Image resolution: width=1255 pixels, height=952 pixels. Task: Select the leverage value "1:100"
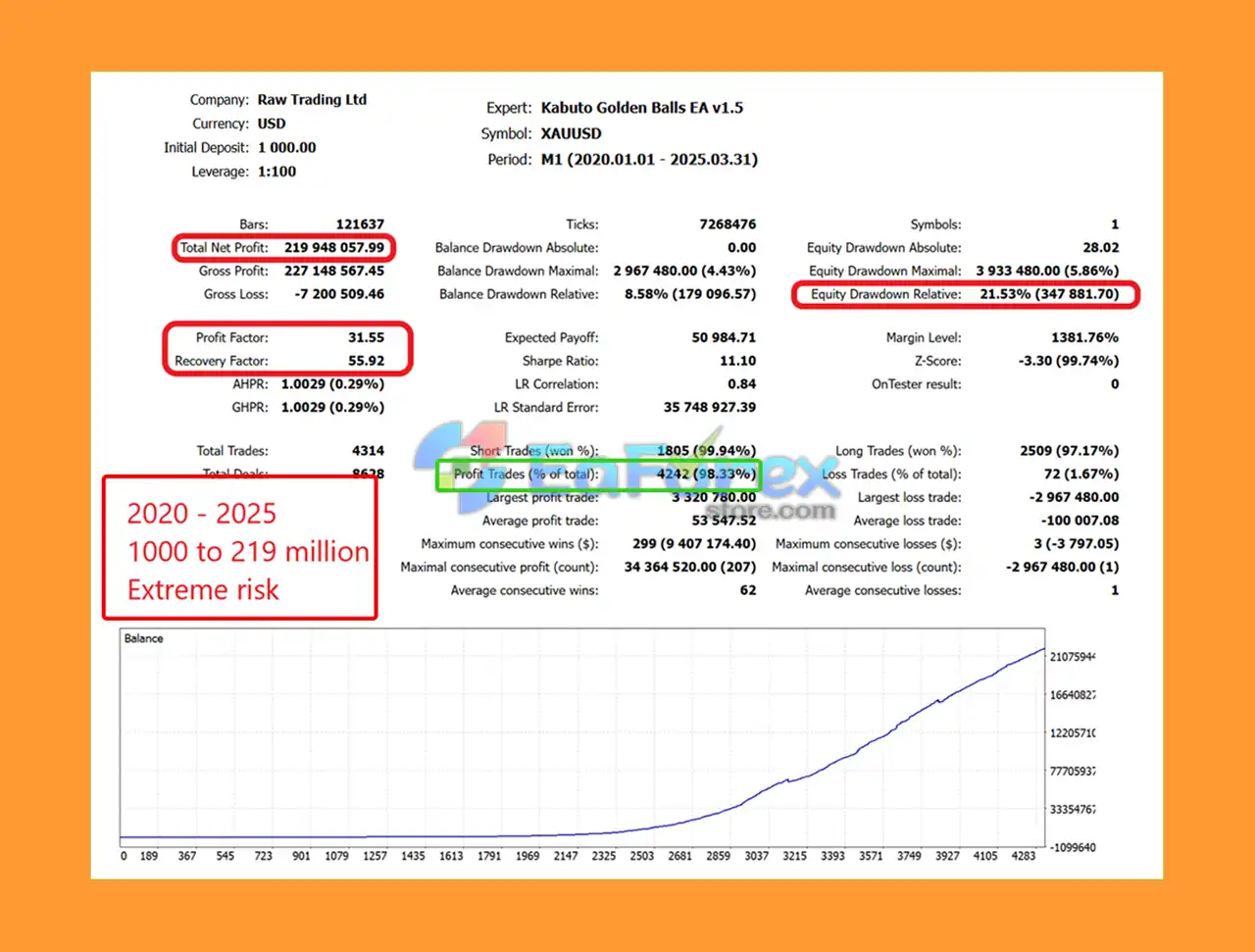tap(276, 172)
